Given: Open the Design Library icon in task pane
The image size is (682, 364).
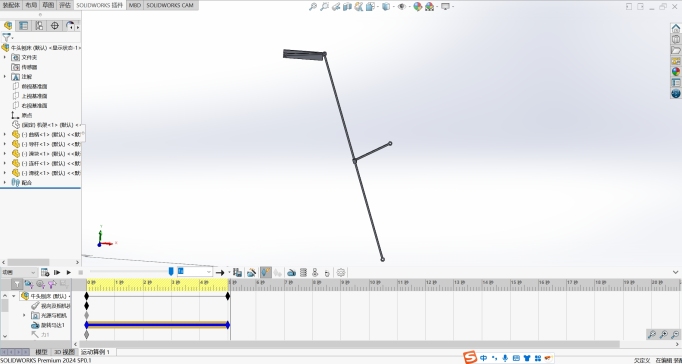Looking at the screenshot, I should [x=675, y=39].
